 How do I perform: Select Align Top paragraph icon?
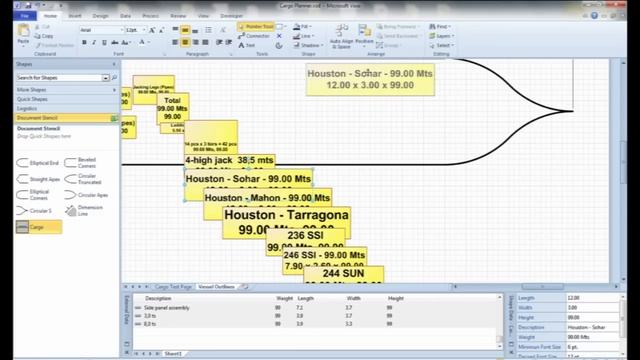(x=175, y=30)
